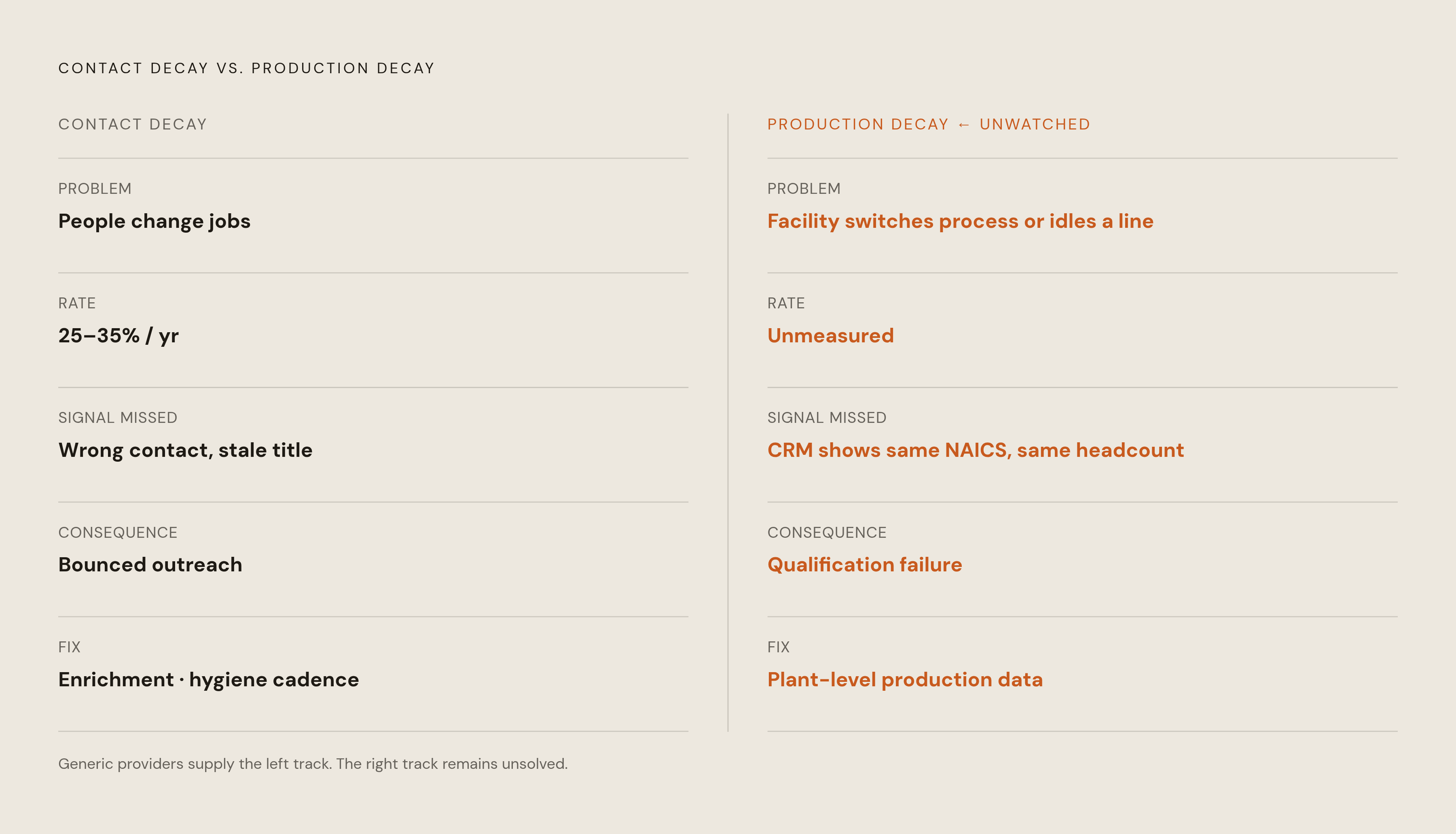Viewport: 1456px width, 834px height.
Task: Select the 'Production Decay' orange heading
Action: coord(858,124)
